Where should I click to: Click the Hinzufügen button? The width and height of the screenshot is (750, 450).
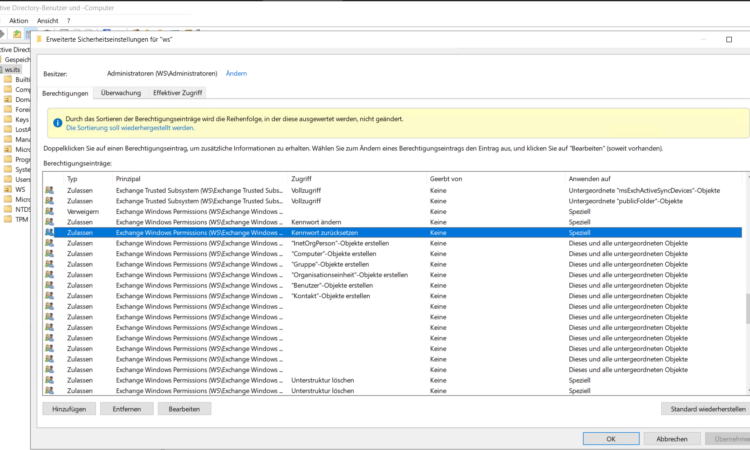click(x=69, y=409)
